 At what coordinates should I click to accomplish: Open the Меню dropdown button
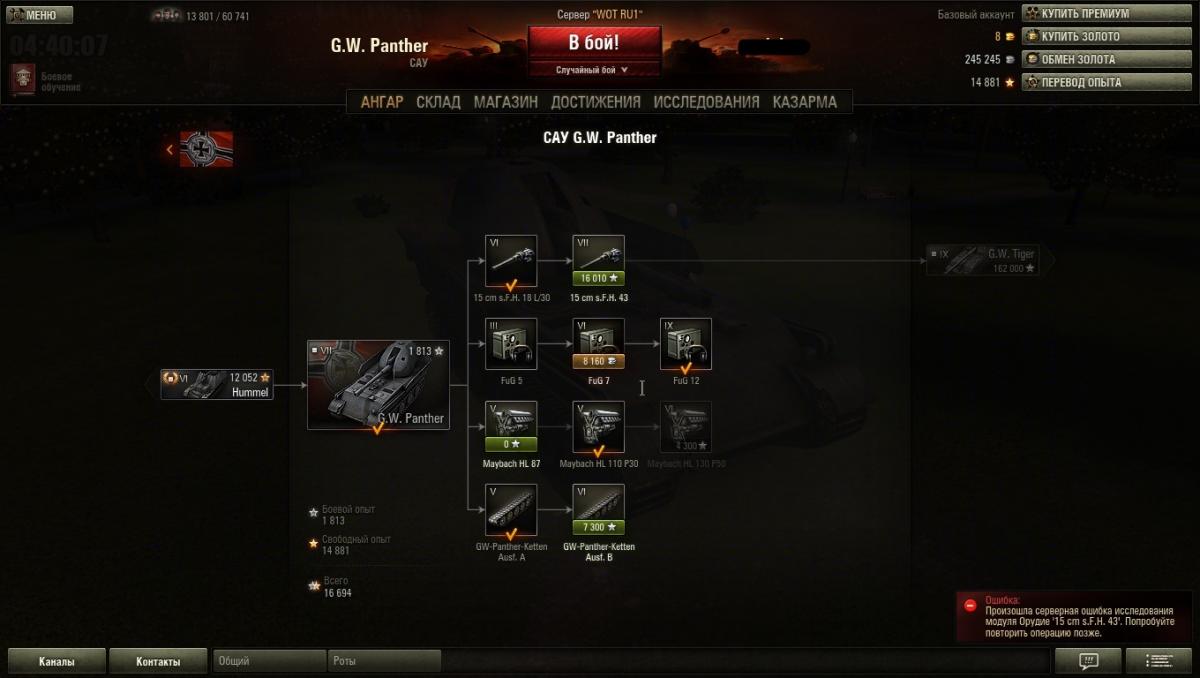click(x=39, y=15)
